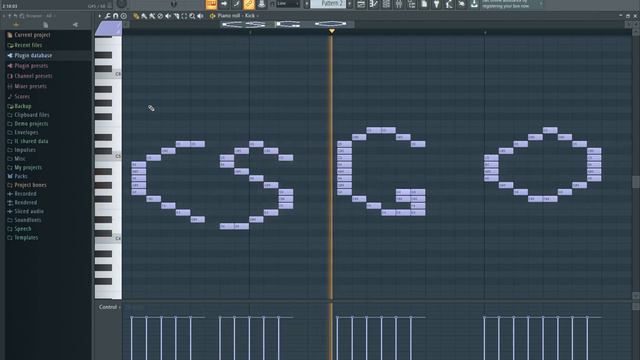Click the first velocity bar in Control lane
The width and height of the screenshot is (640, 360).
click(x=131, y=338)
